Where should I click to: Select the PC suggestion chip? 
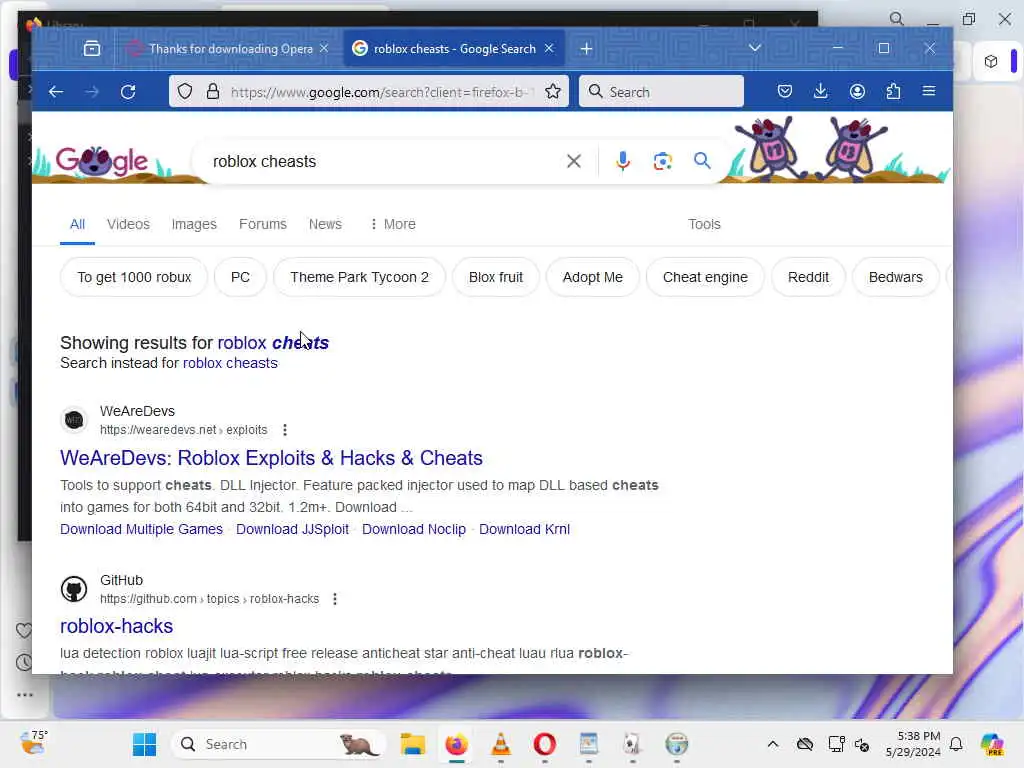(240, 277)
